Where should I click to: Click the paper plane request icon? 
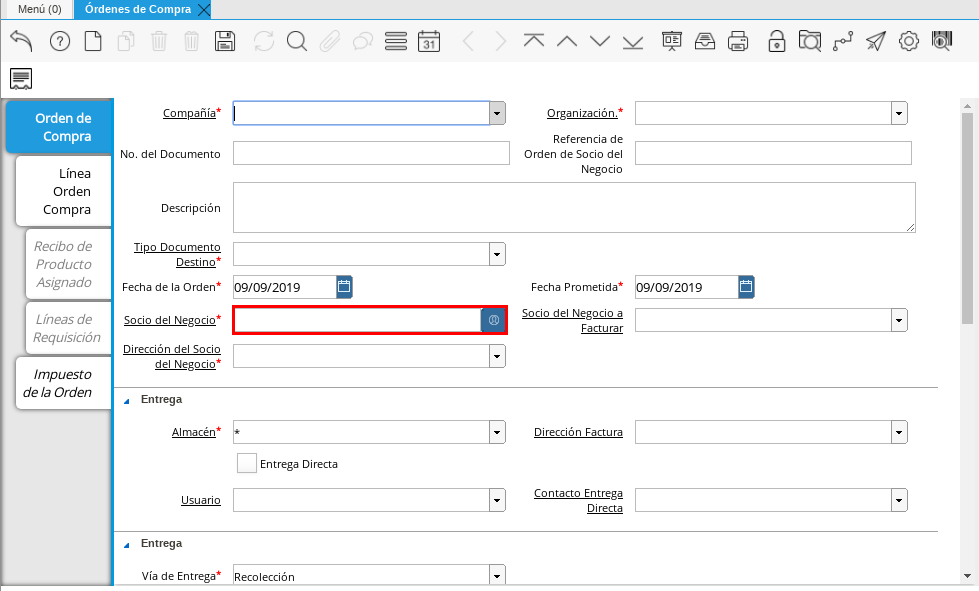pos(876,42)
